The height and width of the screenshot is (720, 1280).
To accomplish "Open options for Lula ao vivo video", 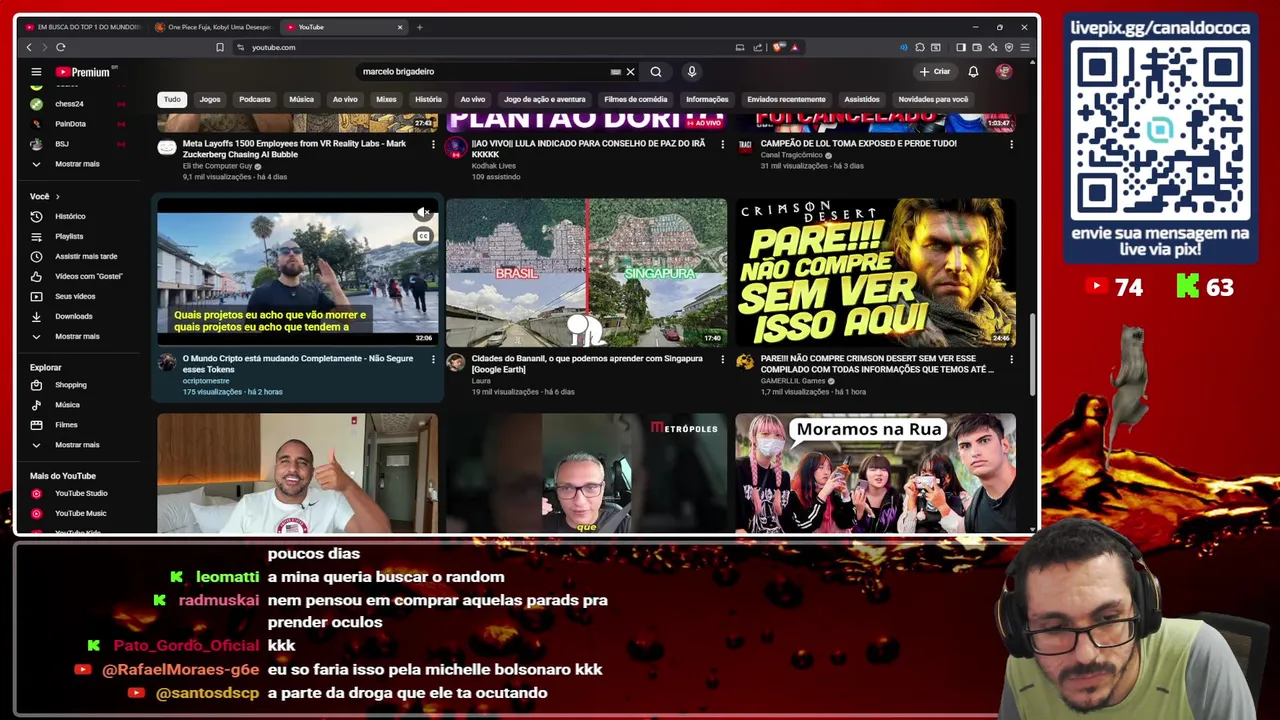I will [x=722, y=144].
